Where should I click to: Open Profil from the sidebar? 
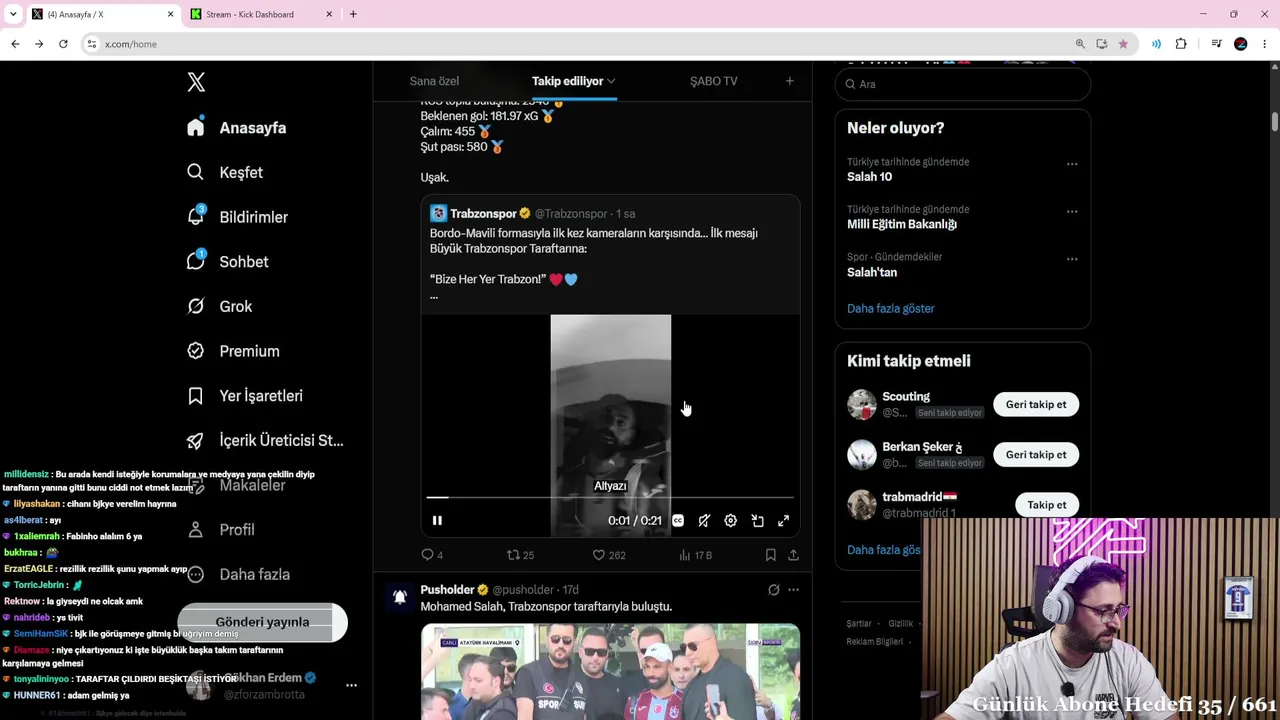point(221,530)
